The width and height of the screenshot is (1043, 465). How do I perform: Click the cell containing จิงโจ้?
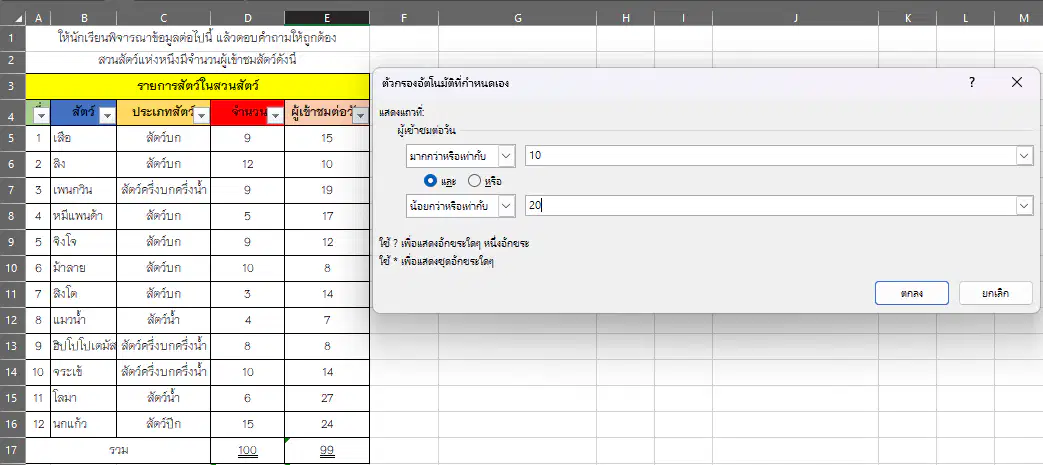click(x=83, y=242)
